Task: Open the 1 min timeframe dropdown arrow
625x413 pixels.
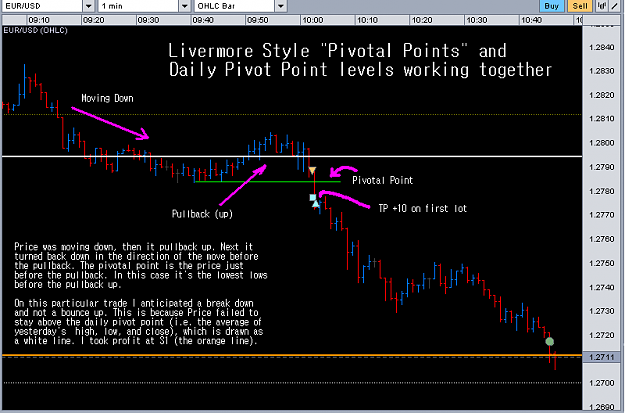Action: (184, 6)
